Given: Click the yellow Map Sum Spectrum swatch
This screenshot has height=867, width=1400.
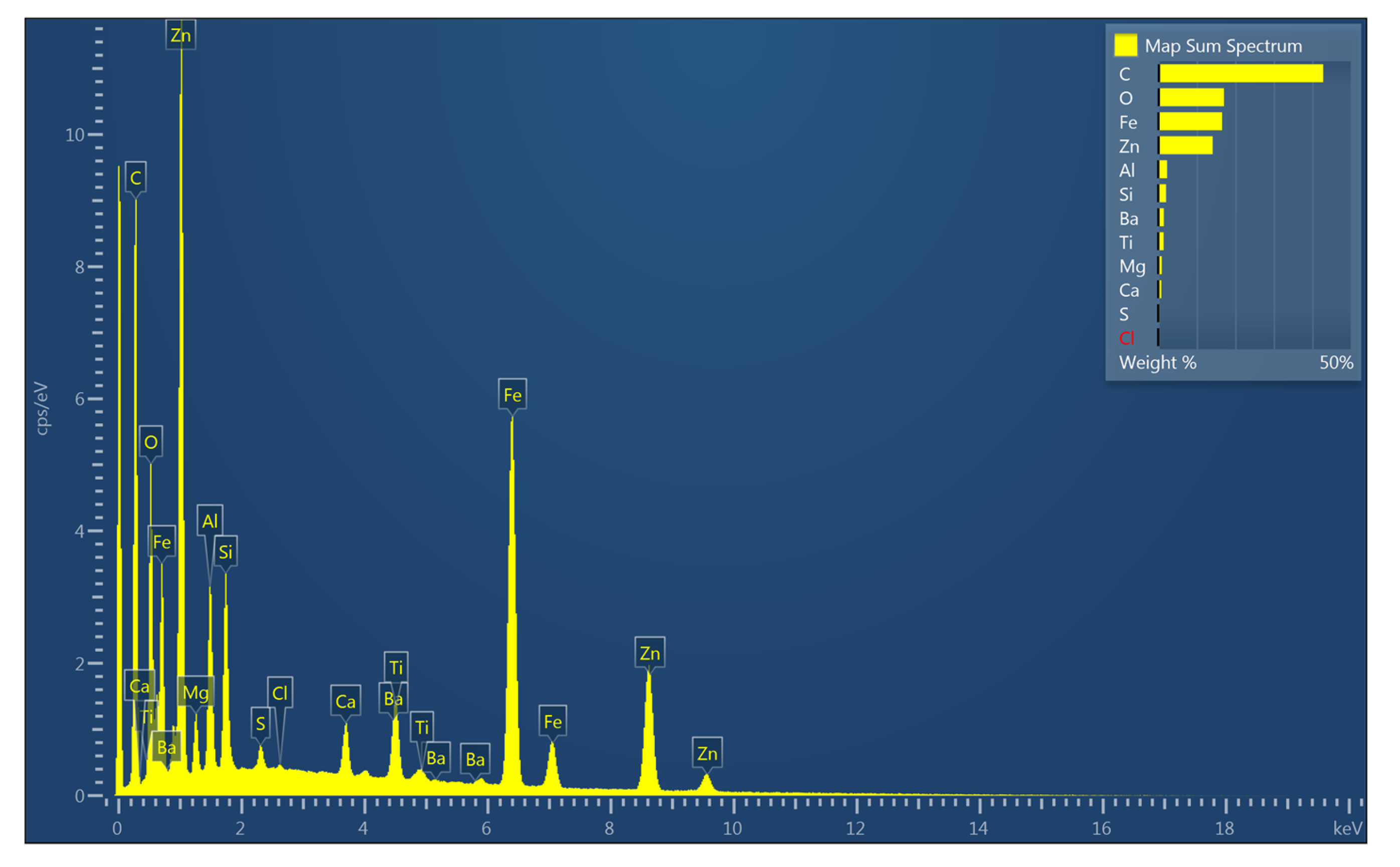Looking at the screenshot, I should [x=1125, y=45].
